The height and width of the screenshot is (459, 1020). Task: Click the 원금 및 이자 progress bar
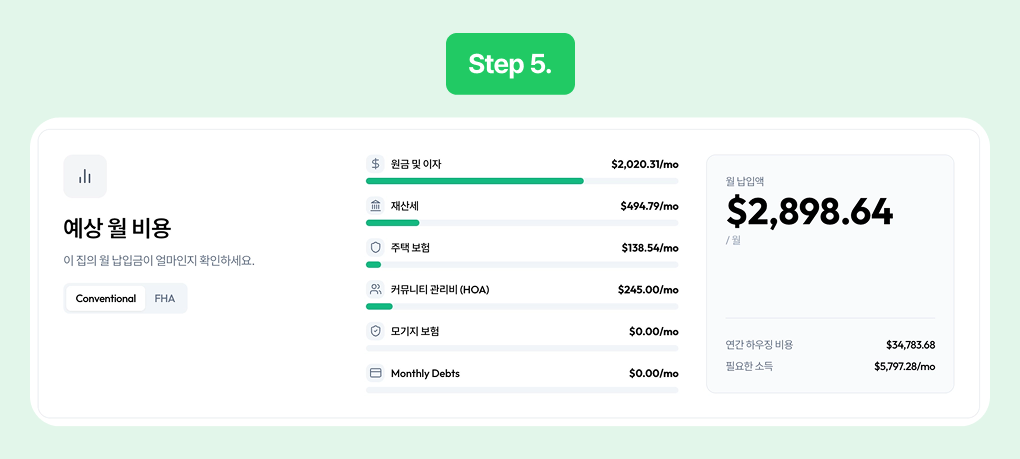click(x=522, y=181)
